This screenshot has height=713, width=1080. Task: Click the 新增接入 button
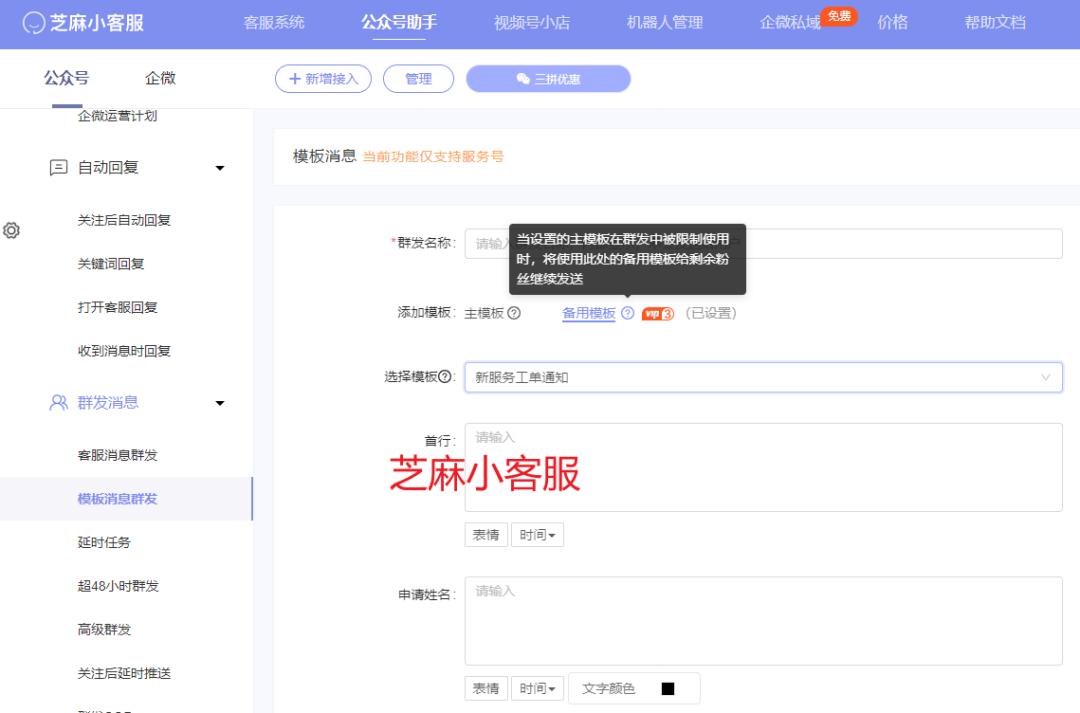tap(322, 78)
